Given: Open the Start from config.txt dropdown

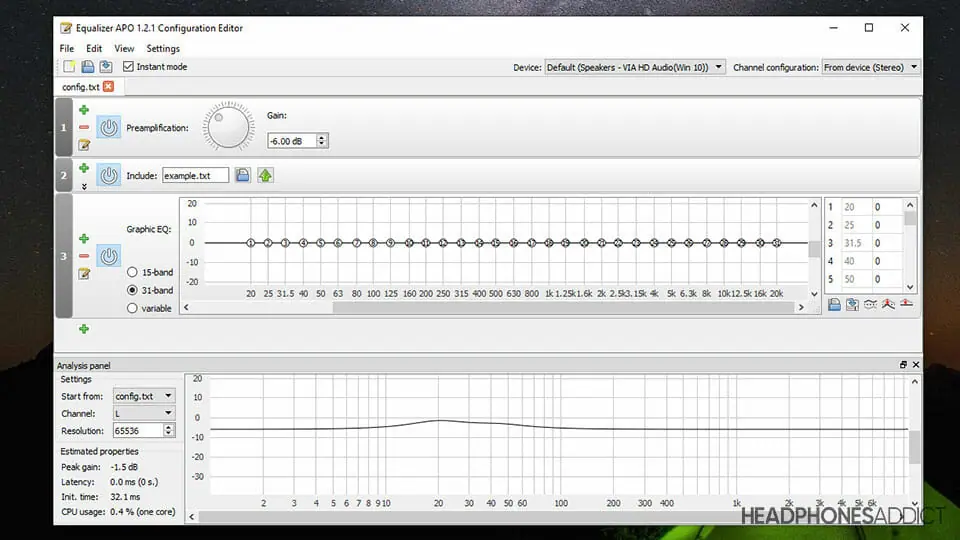Looking at the screenshot, I should [x=143, y=396].
